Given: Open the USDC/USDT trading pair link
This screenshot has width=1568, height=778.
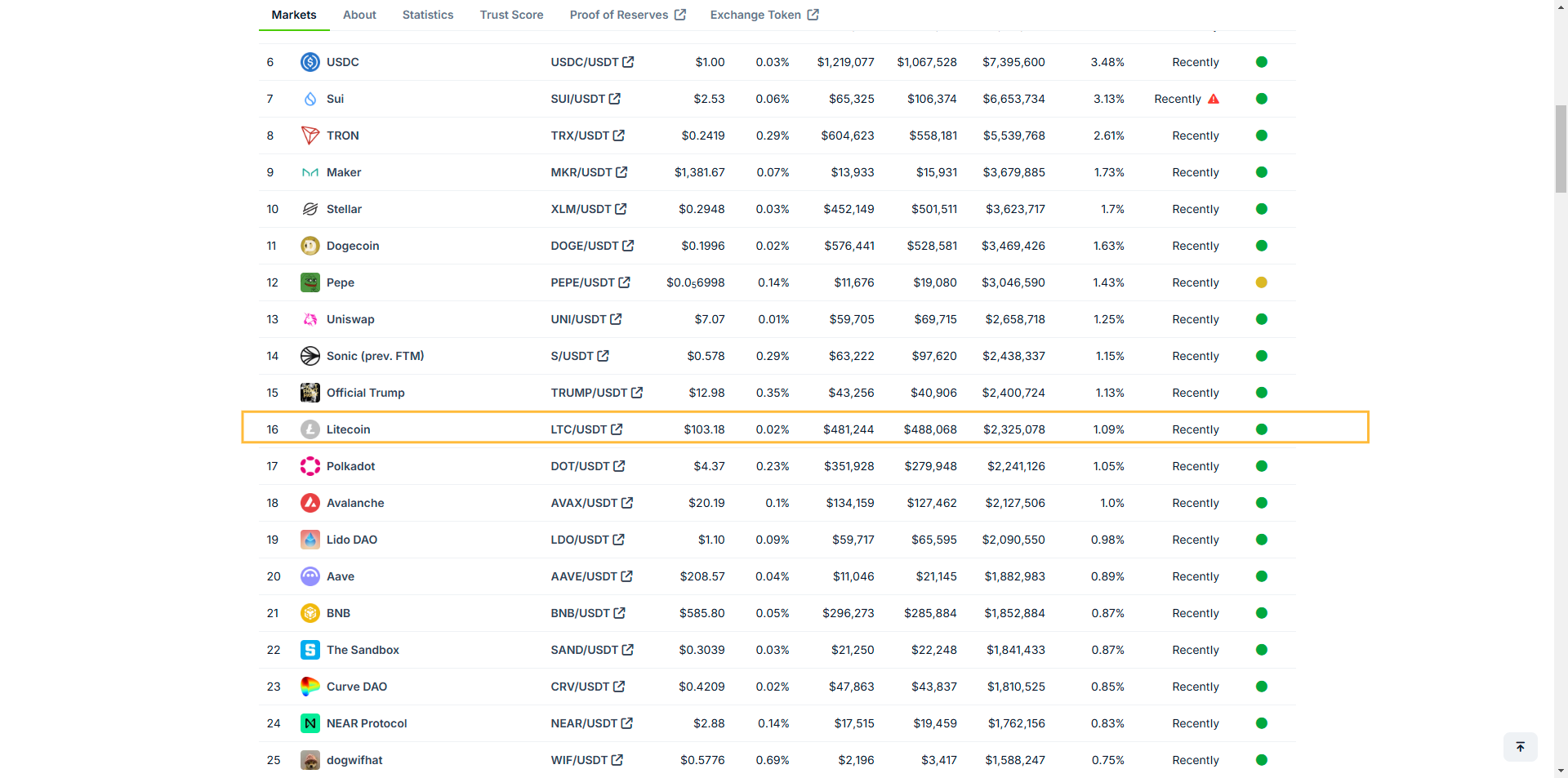Looking at the screenshot, I should (x=593, y=62).
